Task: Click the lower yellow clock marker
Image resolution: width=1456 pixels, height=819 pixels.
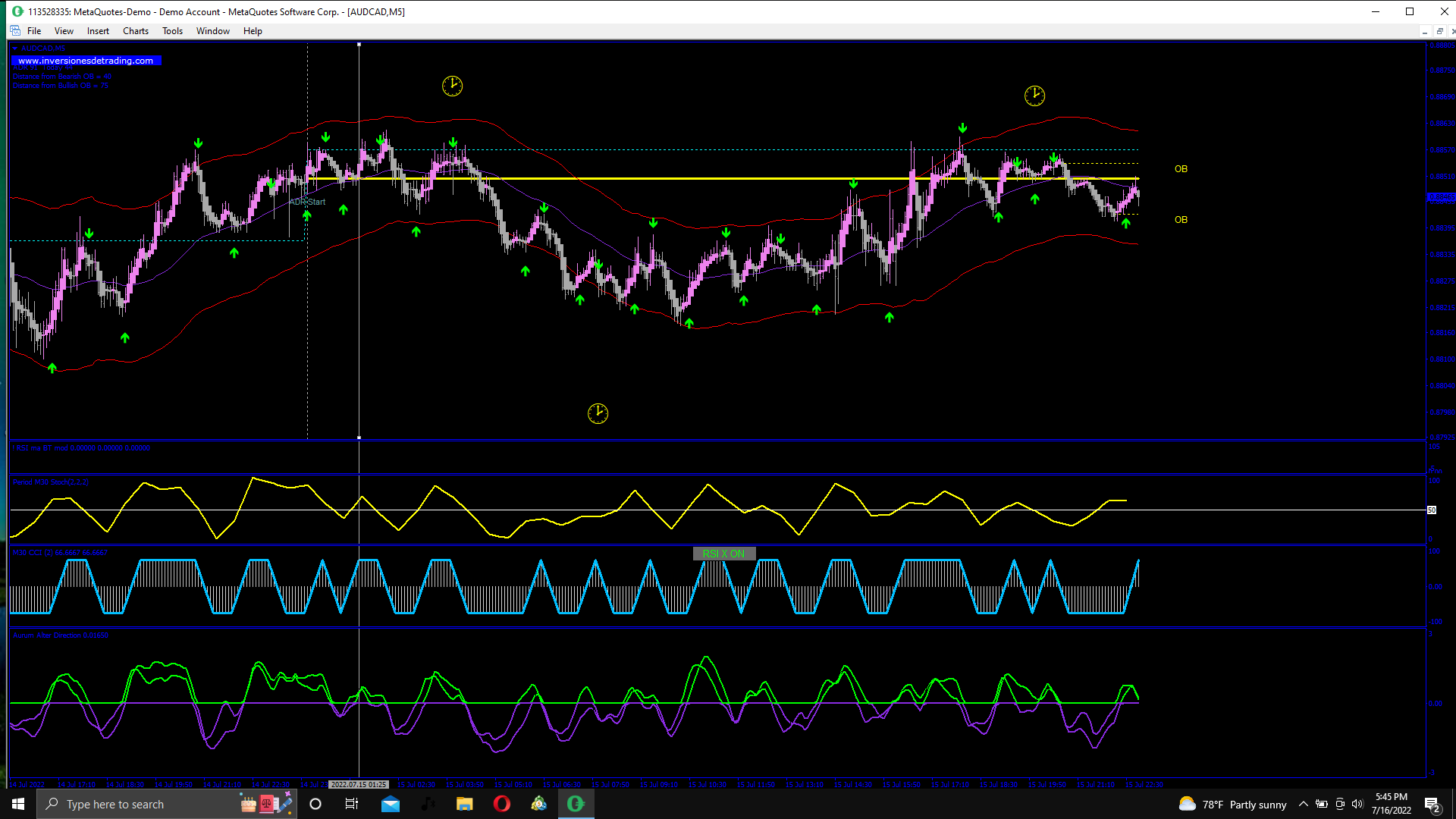Action: coord(598,413)
